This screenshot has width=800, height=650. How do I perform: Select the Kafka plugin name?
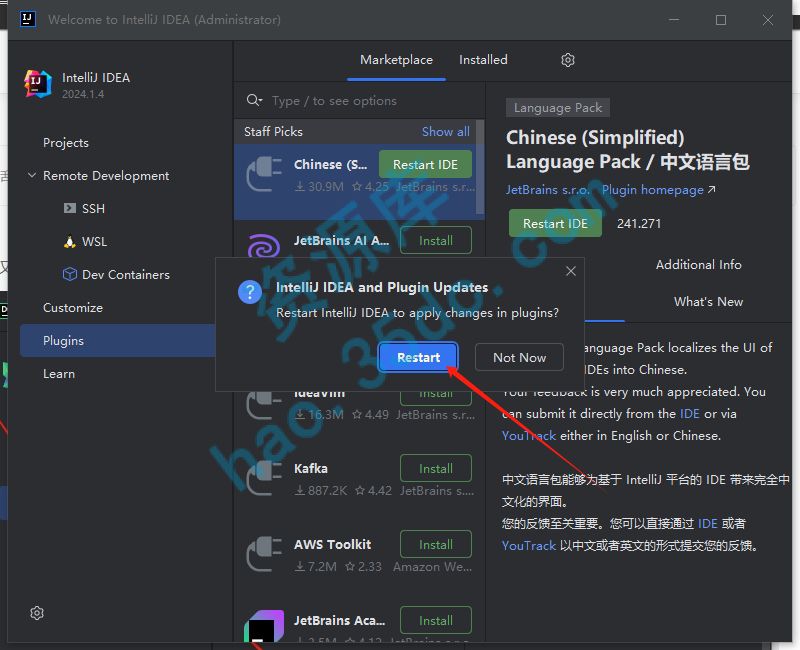310,468
